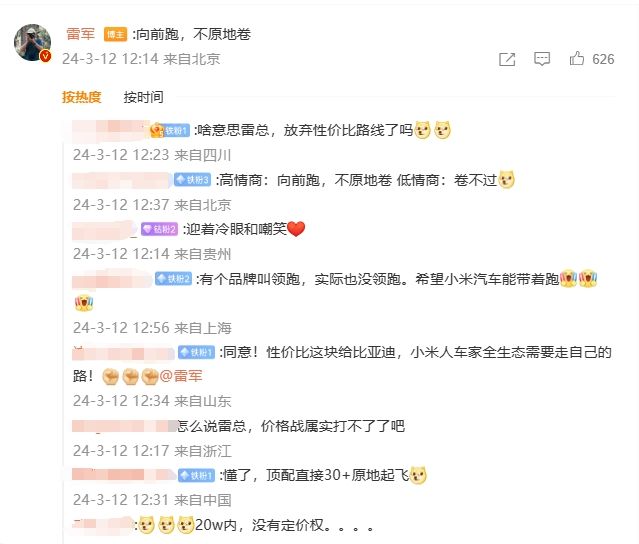This screenshot has width=639, height=544.
Task: Click the 铁粉1 badge on first comment
Action: (176, 130)
